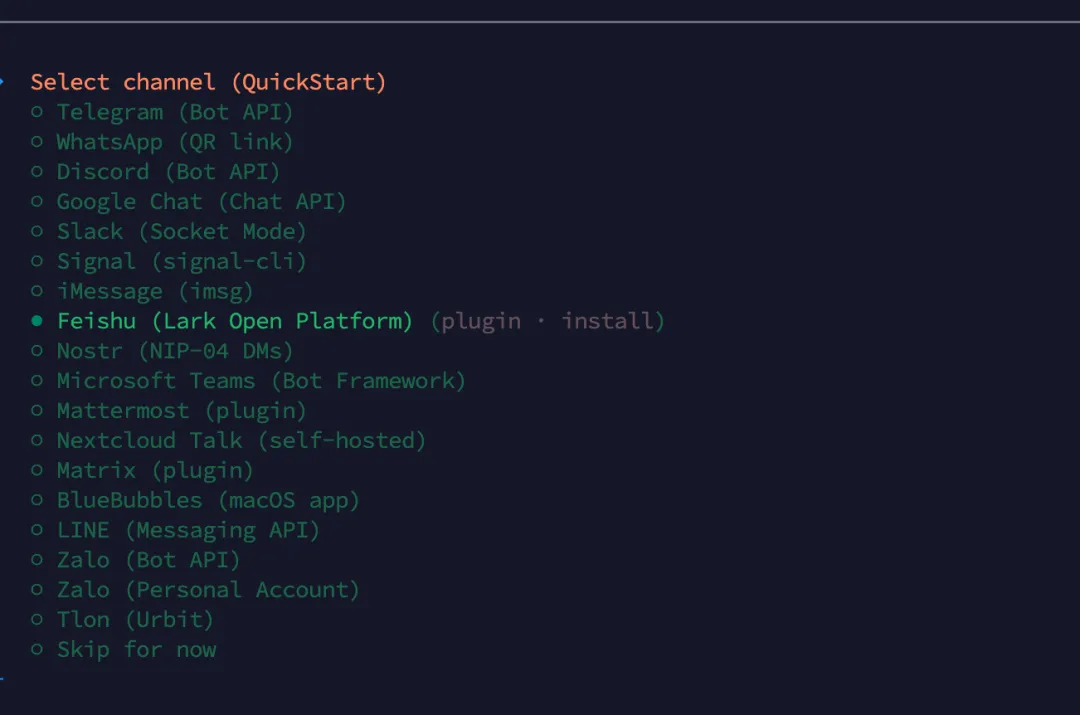Click Skip for now
This screenshot has width=1080, height=715.
tap(135, 650)
